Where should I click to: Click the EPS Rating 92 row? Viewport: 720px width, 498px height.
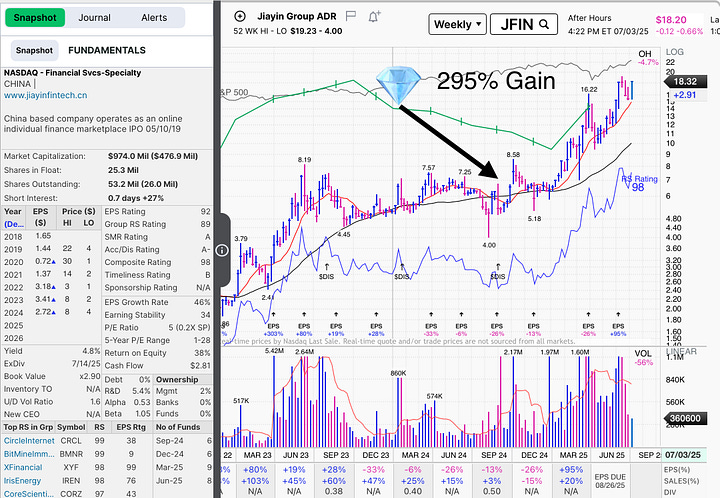click(x=157, y=212)
